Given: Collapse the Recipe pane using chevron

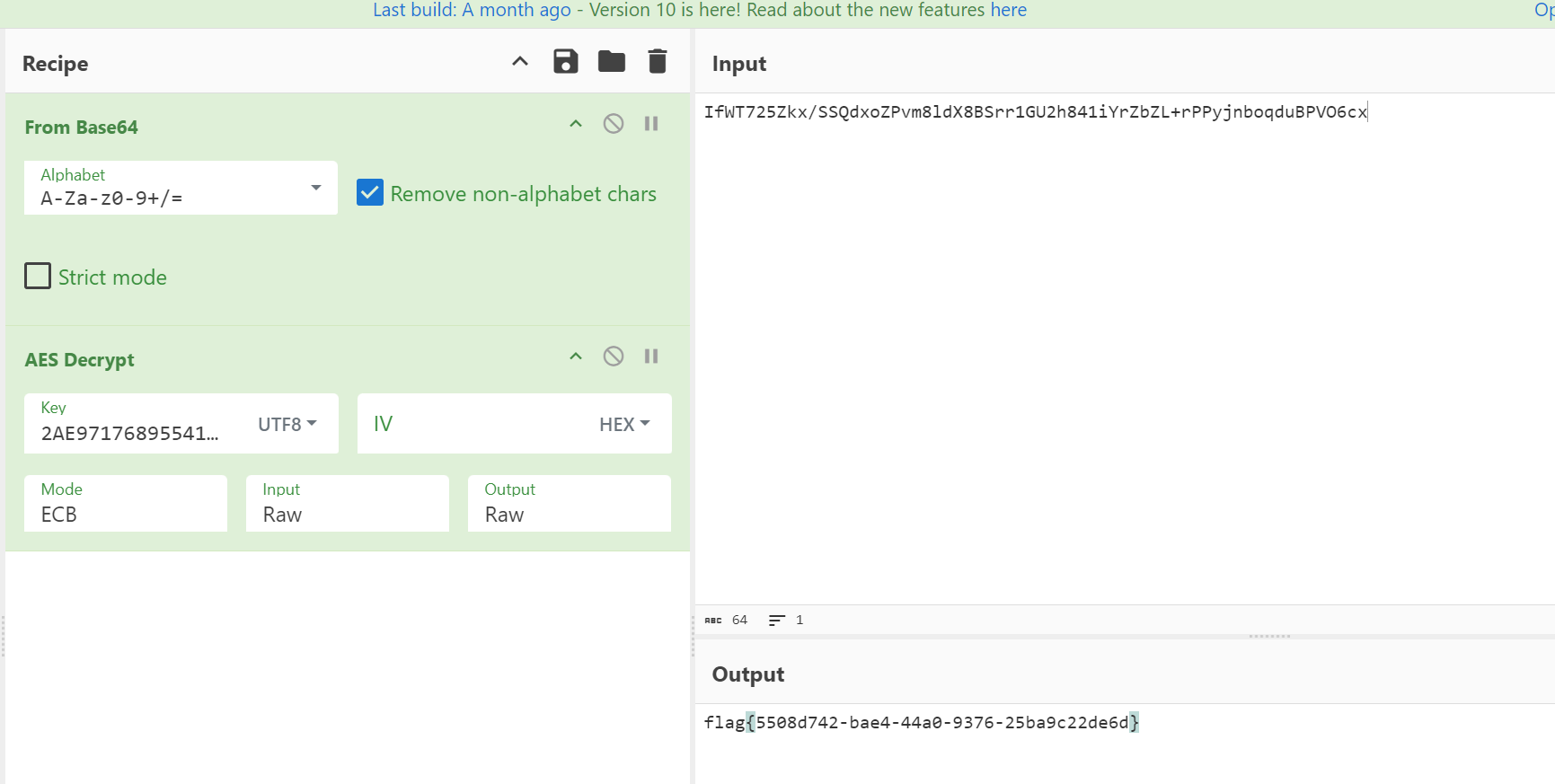Looking at the screenshot, I should [520, 62].
